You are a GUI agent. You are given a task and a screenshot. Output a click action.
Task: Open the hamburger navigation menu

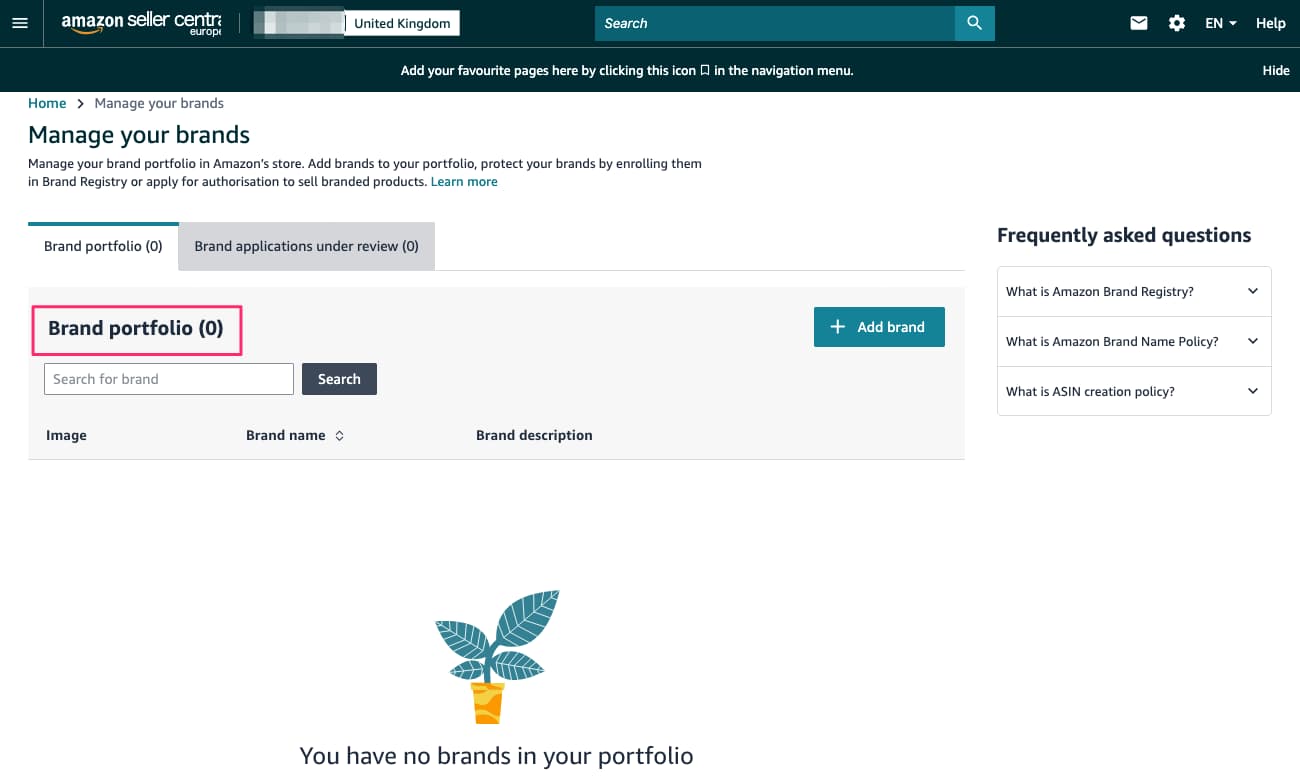[20, 23]
